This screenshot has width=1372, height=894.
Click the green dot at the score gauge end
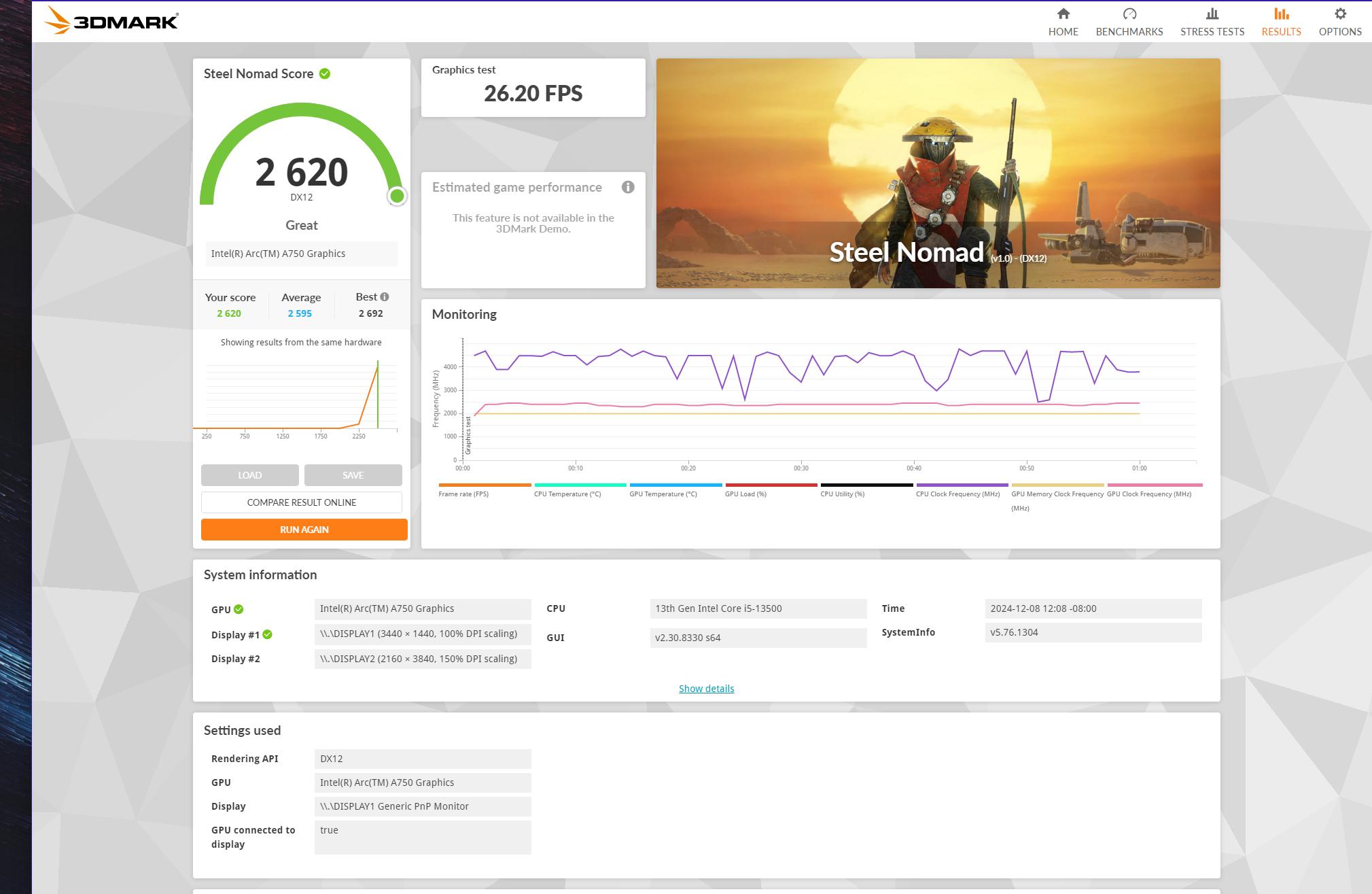[x=397, y=196]
